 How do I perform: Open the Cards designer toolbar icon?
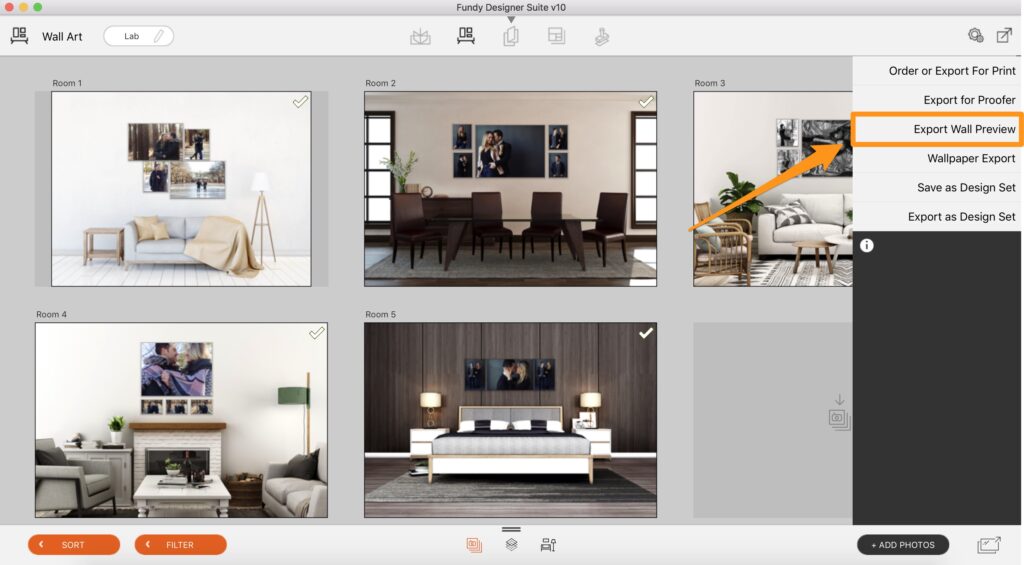pyautogui.click(x=511, y=36)
